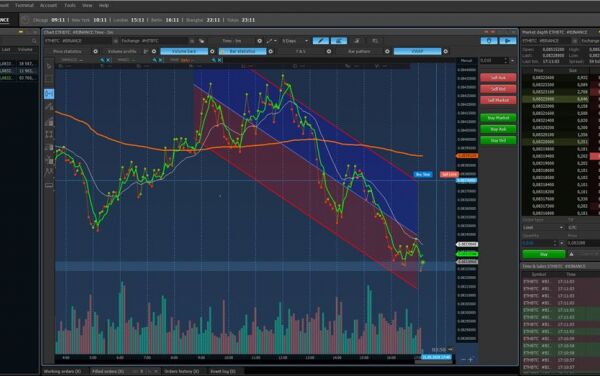Click the order quantity field above Sell Ask

491,60
